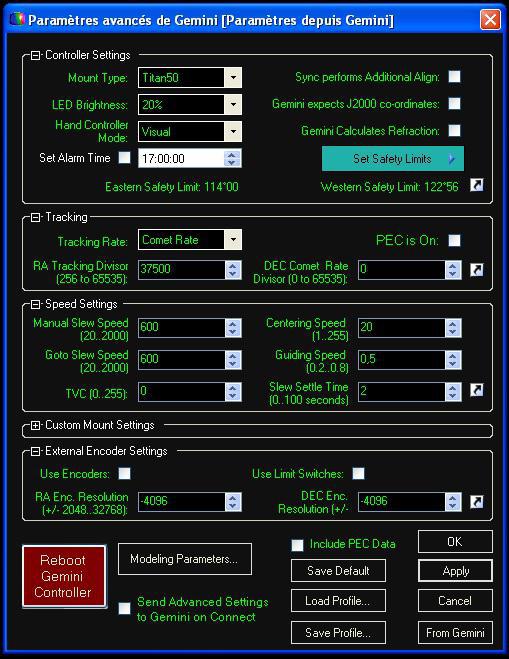The height and width of the screenshot is (659, 509).
Task: Open the LED Brightness dropdown
Action: tap(233, 105)
